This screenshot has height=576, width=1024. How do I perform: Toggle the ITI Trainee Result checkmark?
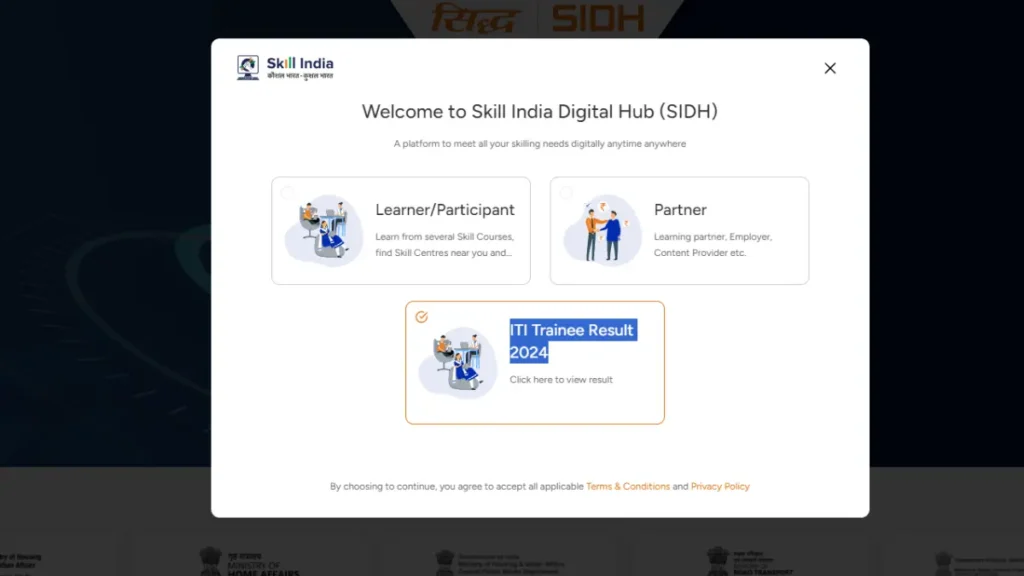pyautogui.click(x=421, y=317)
